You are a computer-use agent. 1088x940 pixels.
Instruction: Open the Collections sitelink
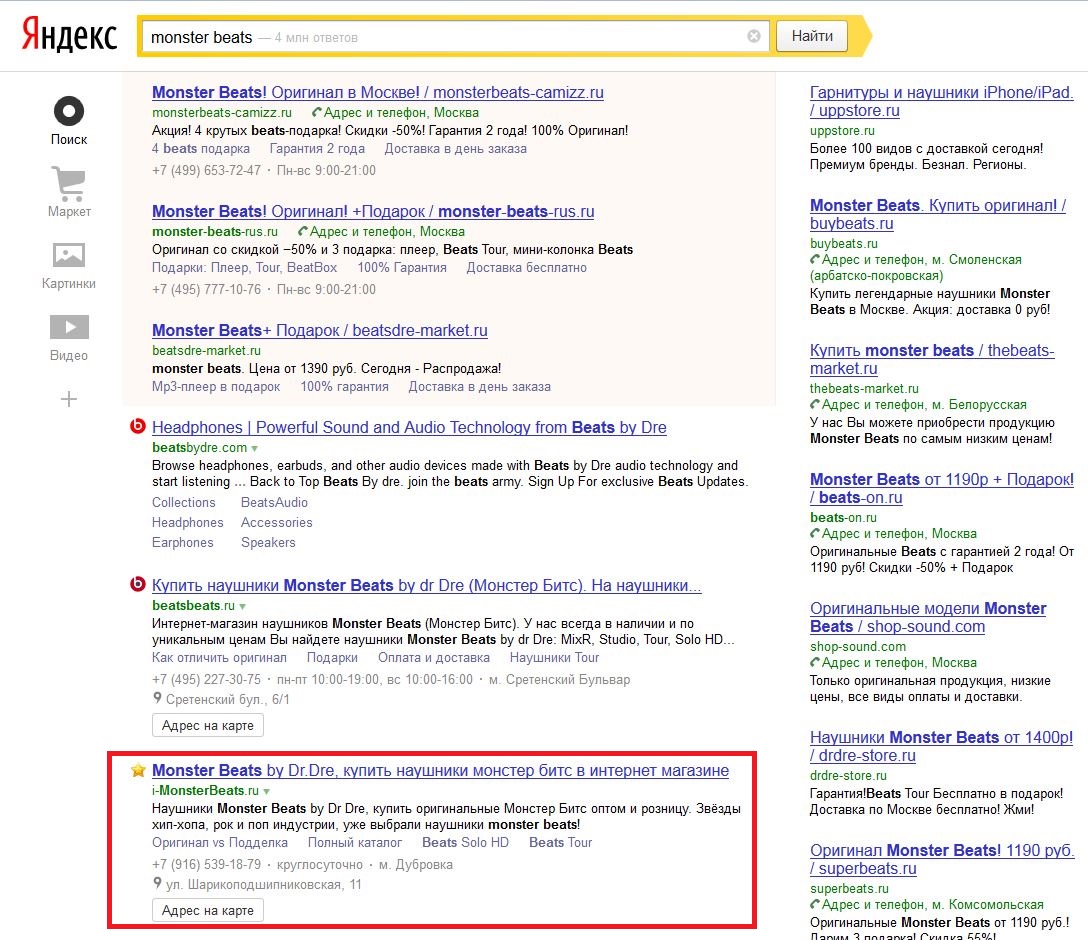pos(184,502)
